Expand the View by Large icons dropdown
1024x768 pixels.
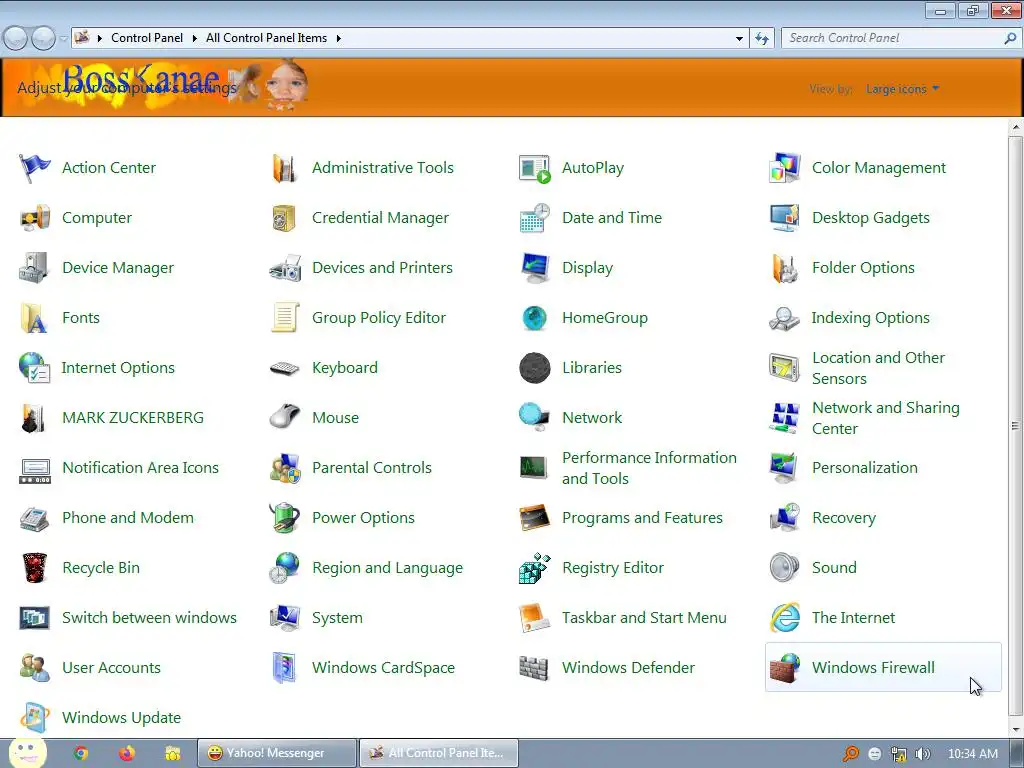[903, 89]
